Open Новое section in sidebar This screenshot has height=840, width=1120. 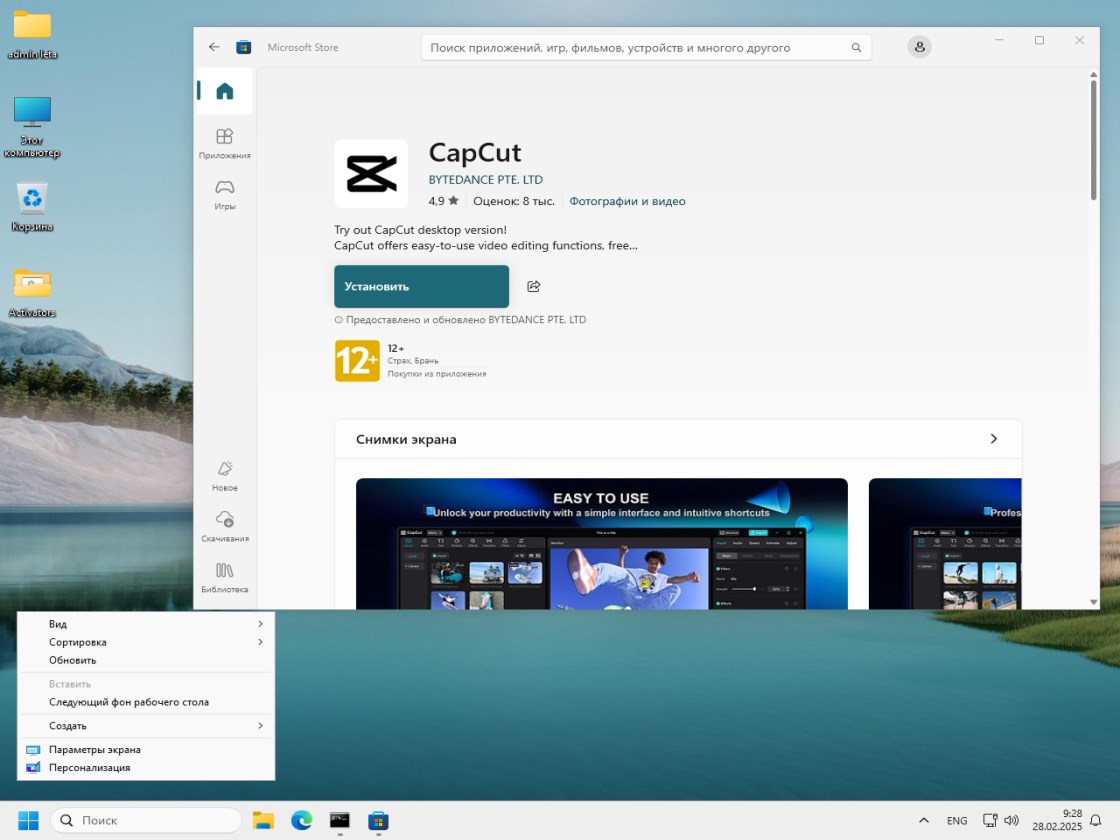click(224, 476)
